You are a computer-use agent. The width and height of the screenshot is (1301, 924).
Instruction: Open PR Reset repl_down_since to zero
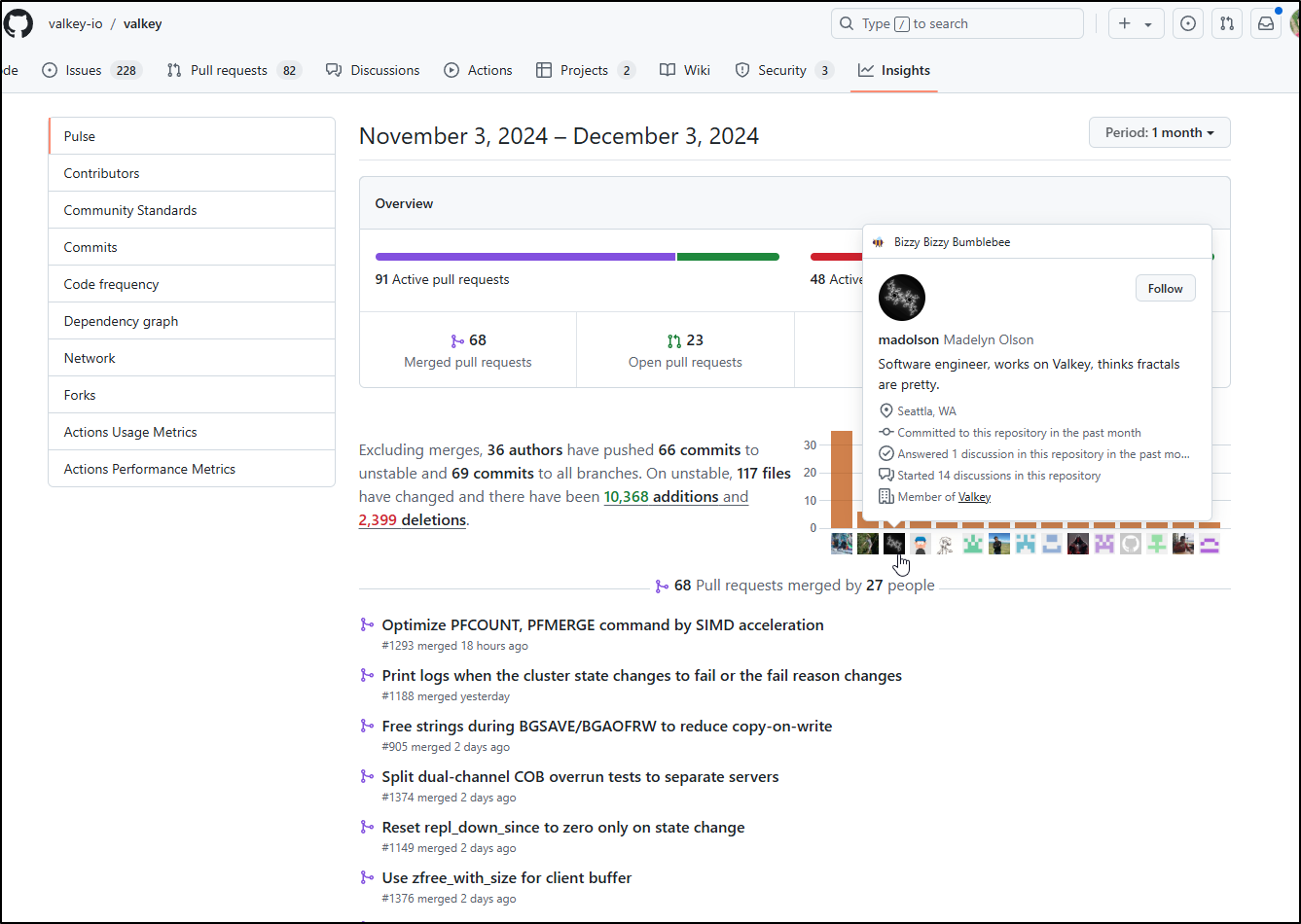[x=563, y=827]
